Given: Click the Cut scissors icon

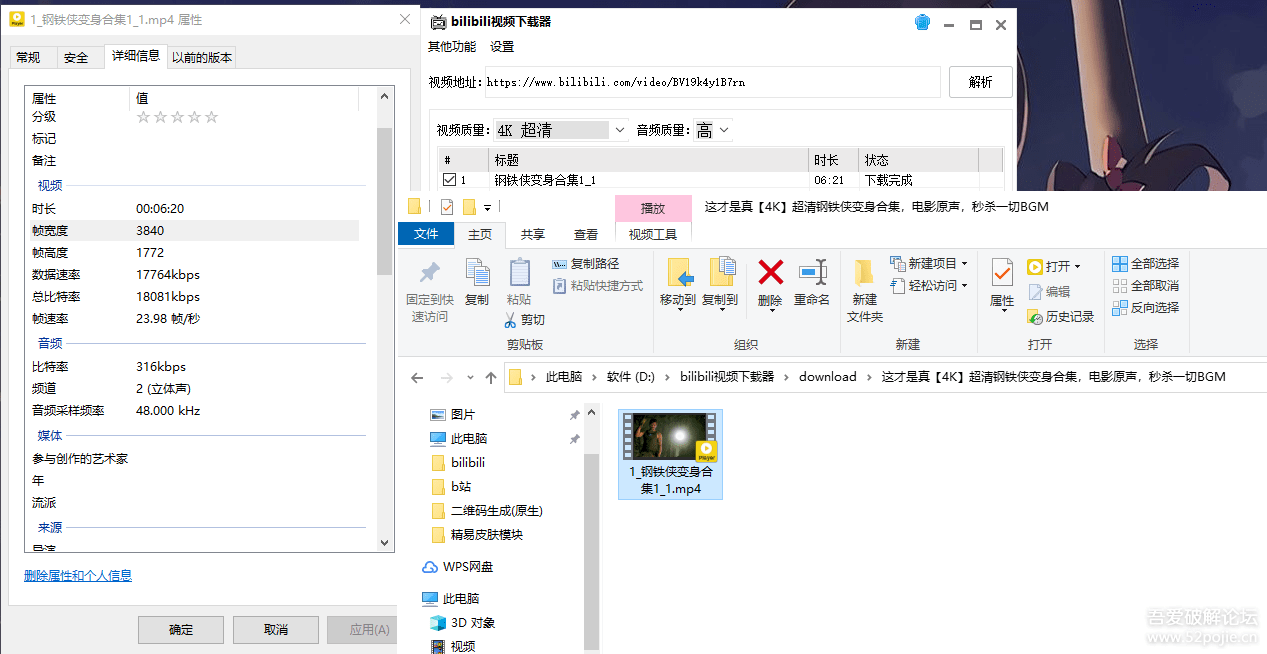Looking at the screenshot, I should click(510, 320).
